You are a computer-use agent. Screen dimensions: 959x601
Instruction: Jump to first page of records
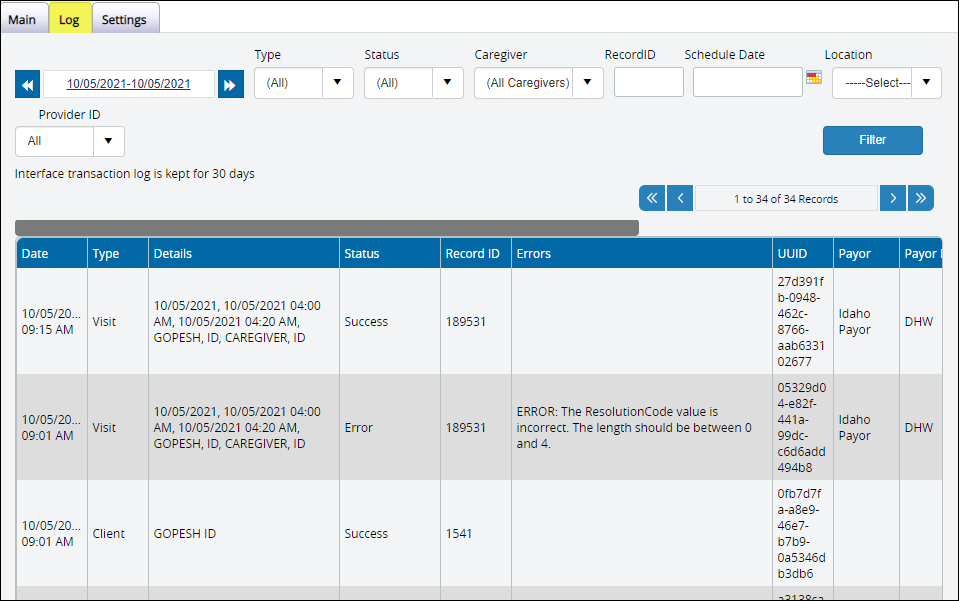tap(652, 198)
